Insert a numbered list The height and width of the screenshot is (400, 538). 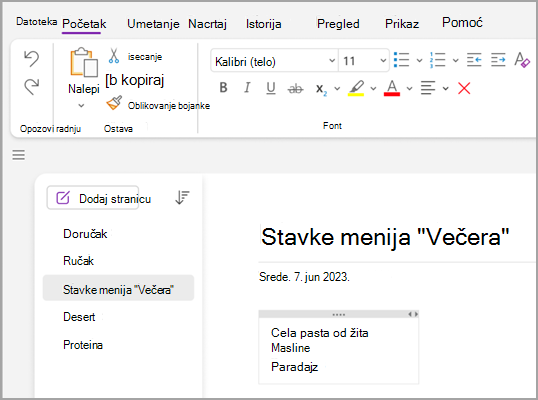tap(438, 60)
